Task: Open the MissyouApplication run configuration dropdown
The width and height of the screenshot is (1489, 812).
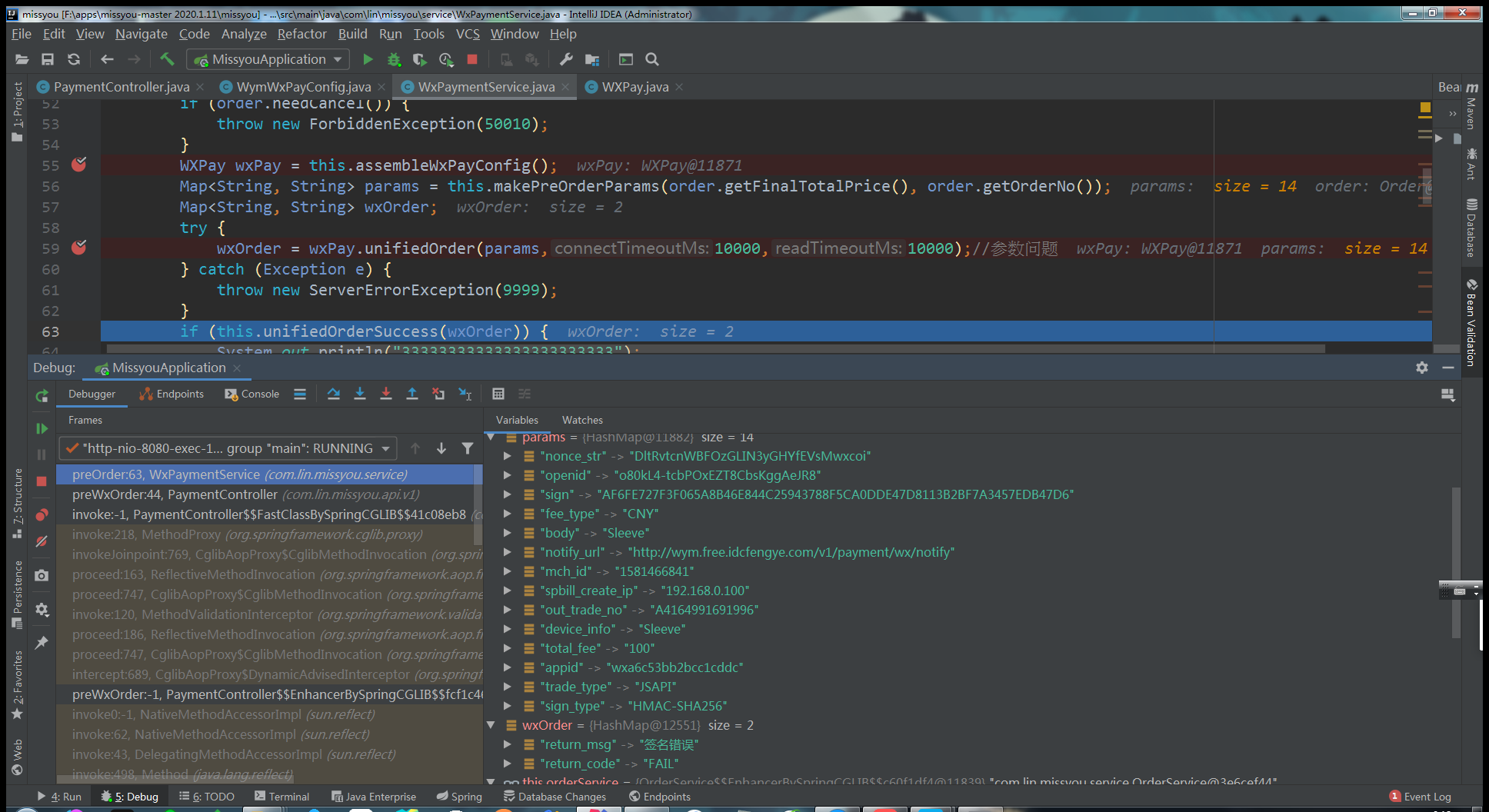Action: 268,59
